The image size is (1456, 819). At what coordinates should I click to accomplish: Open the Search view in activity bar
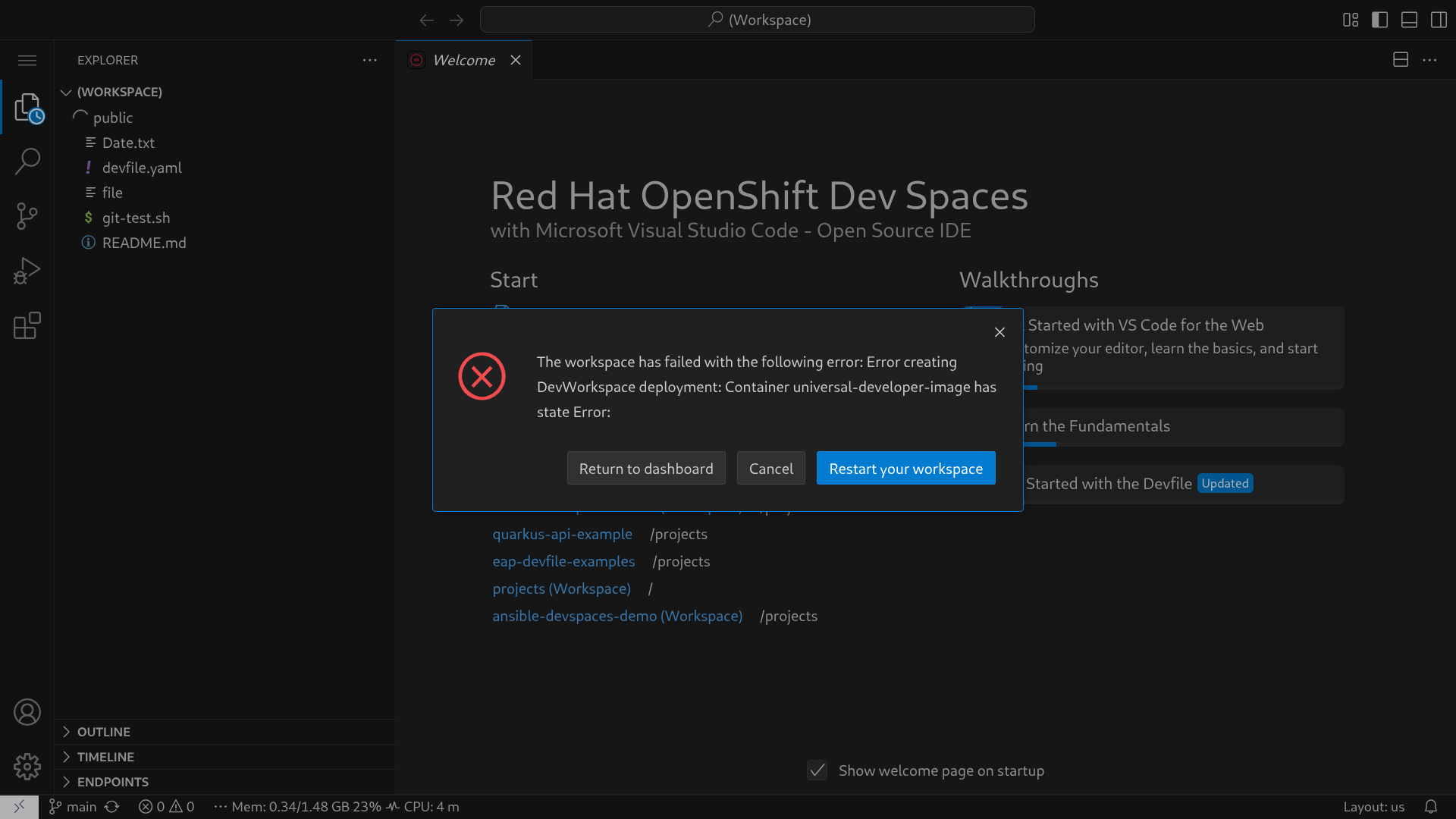(27, 161)
